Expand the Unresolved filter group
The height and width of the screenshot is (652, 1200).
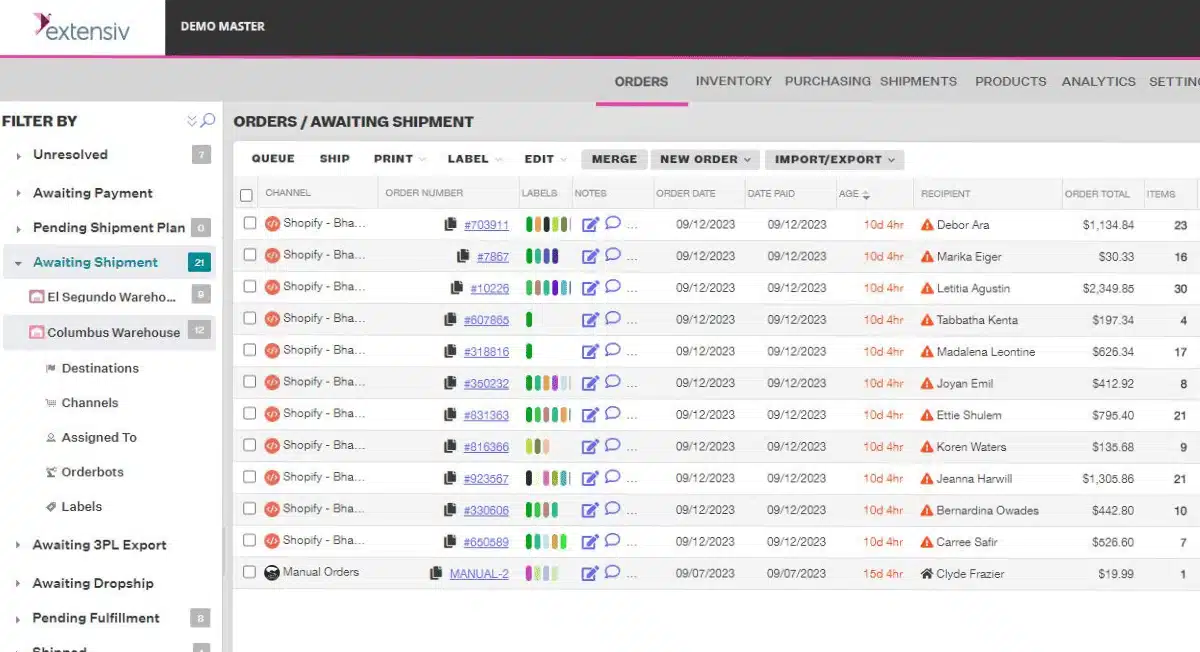tap(18, 156)
